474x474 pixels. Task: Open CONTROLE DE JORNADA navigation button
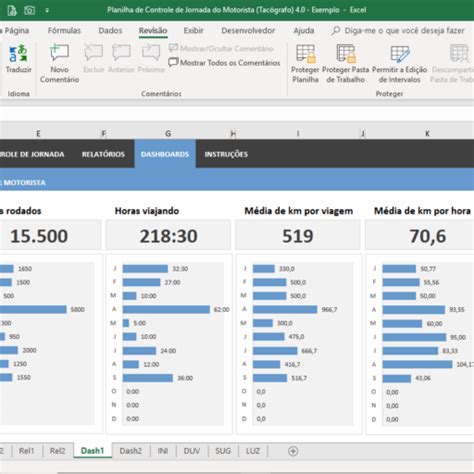32,154
